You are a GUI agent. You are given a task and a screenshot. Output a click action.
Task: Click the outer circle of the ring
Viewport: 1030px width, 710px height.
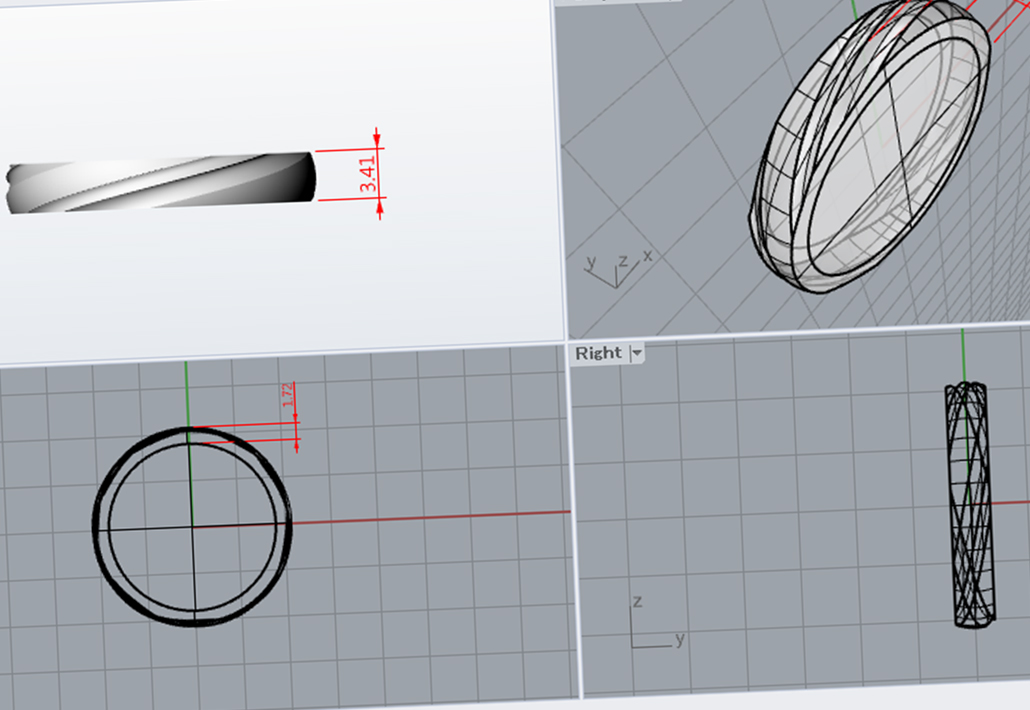96,525
